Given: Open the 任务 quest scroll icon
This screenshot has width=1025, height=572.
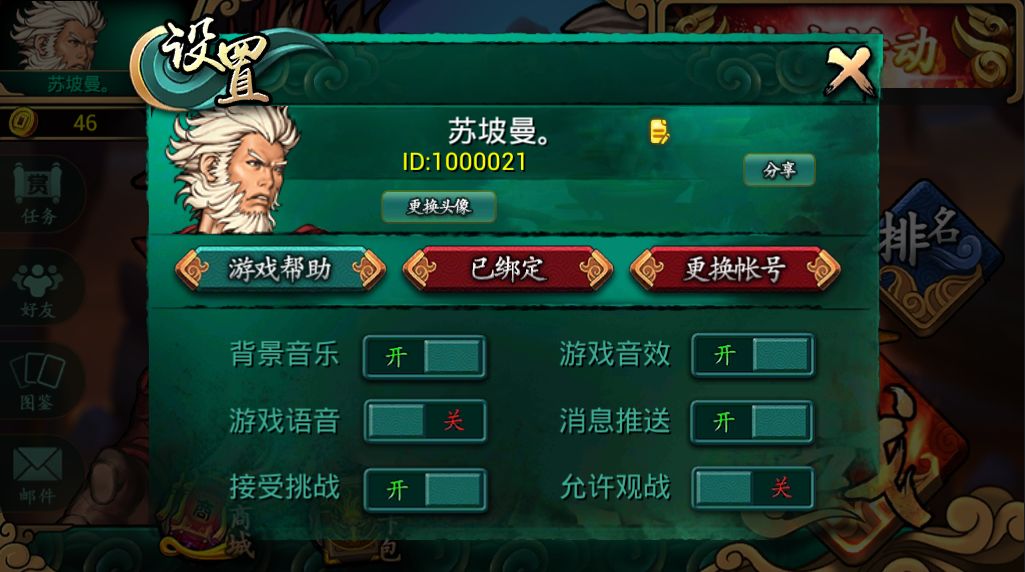Looking at the screenshot, I should click(x=38, y=195).
